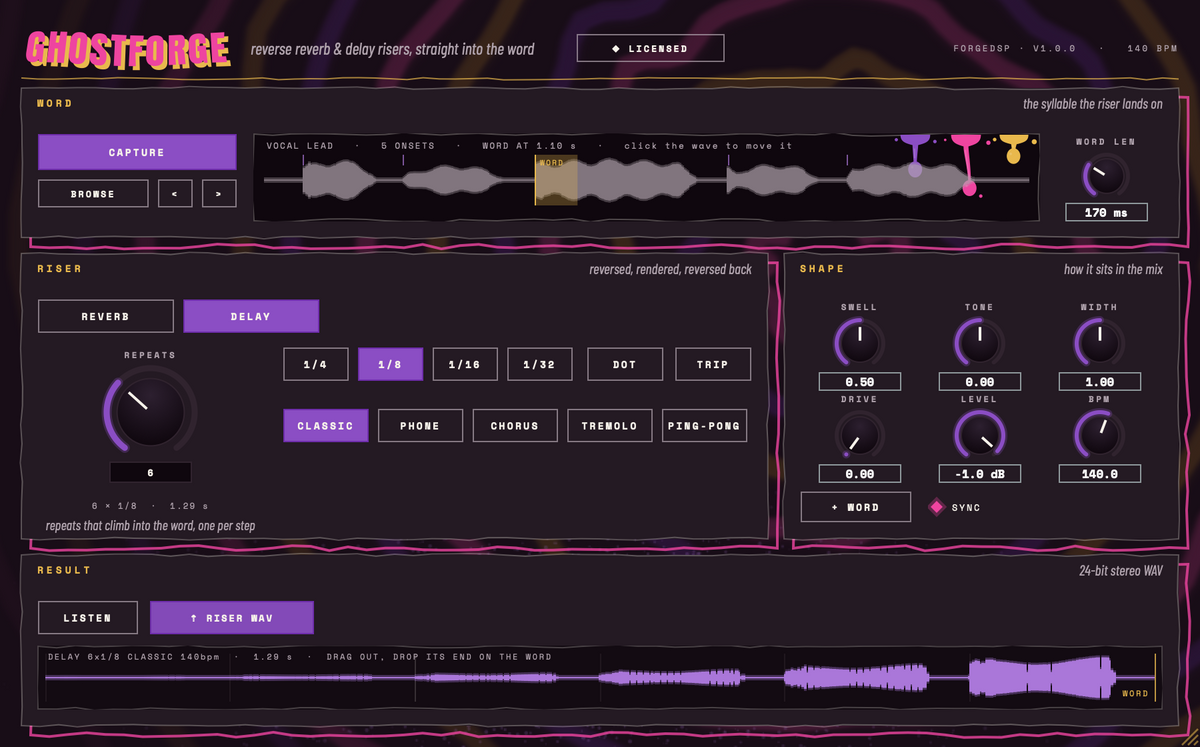
Task: Adjust the WIDTH knob
Action: coord(1099,343)
